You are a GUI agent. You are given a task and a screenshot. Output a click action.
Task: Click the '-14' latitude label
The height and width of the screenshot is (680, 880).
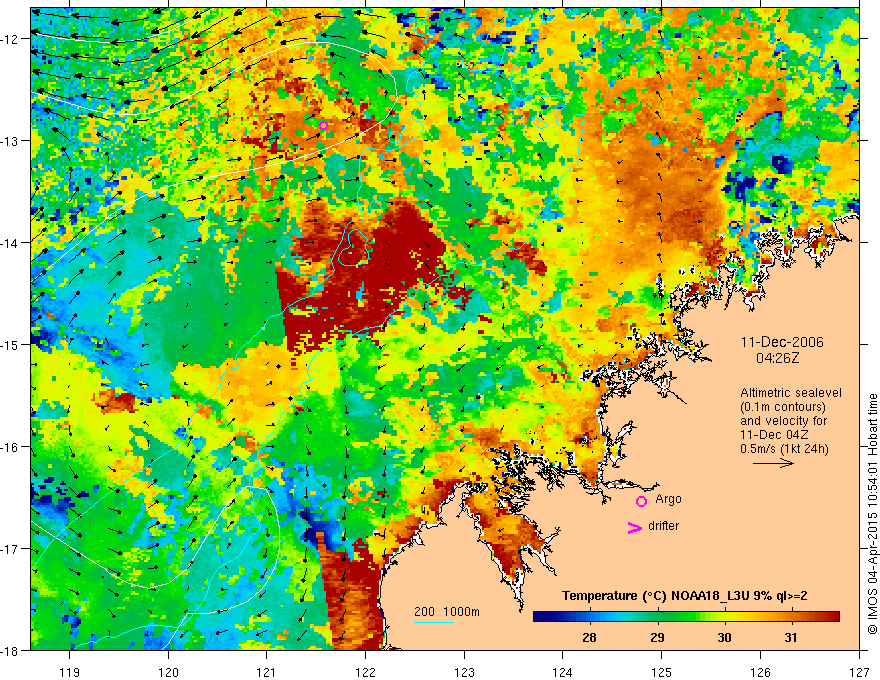(x=10, y=243)
